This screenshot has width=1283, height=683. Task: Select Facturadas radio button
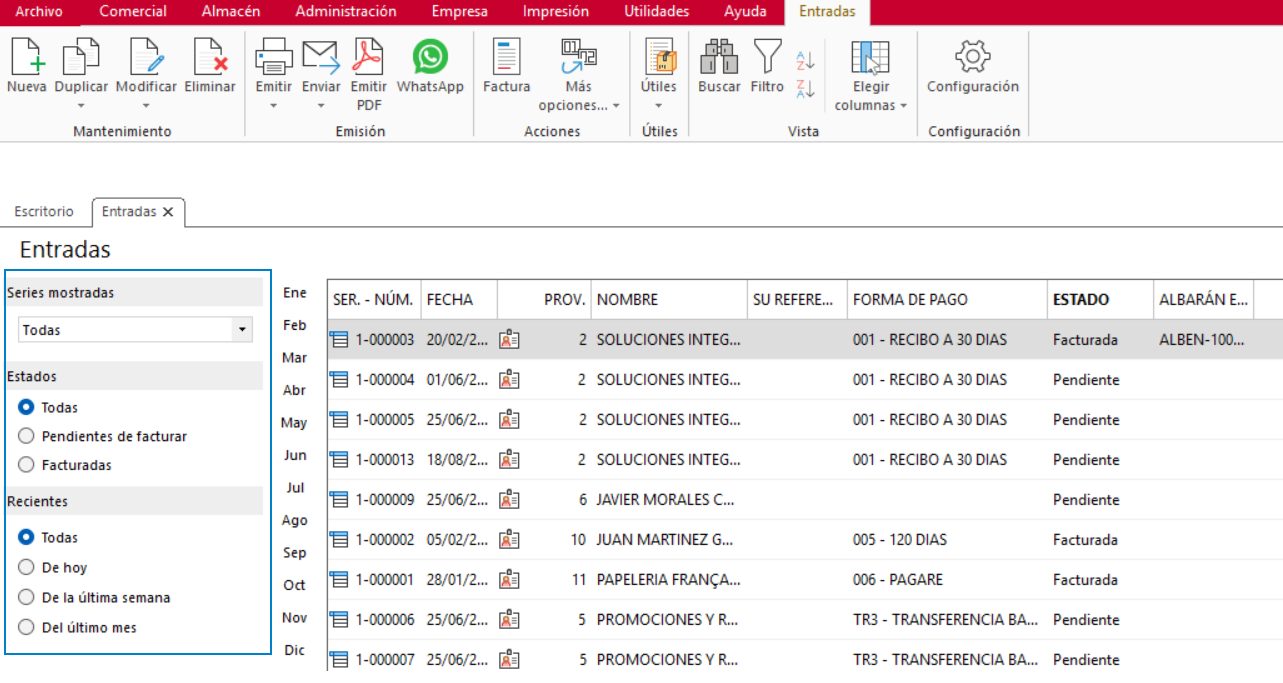[x=27, y=465]
